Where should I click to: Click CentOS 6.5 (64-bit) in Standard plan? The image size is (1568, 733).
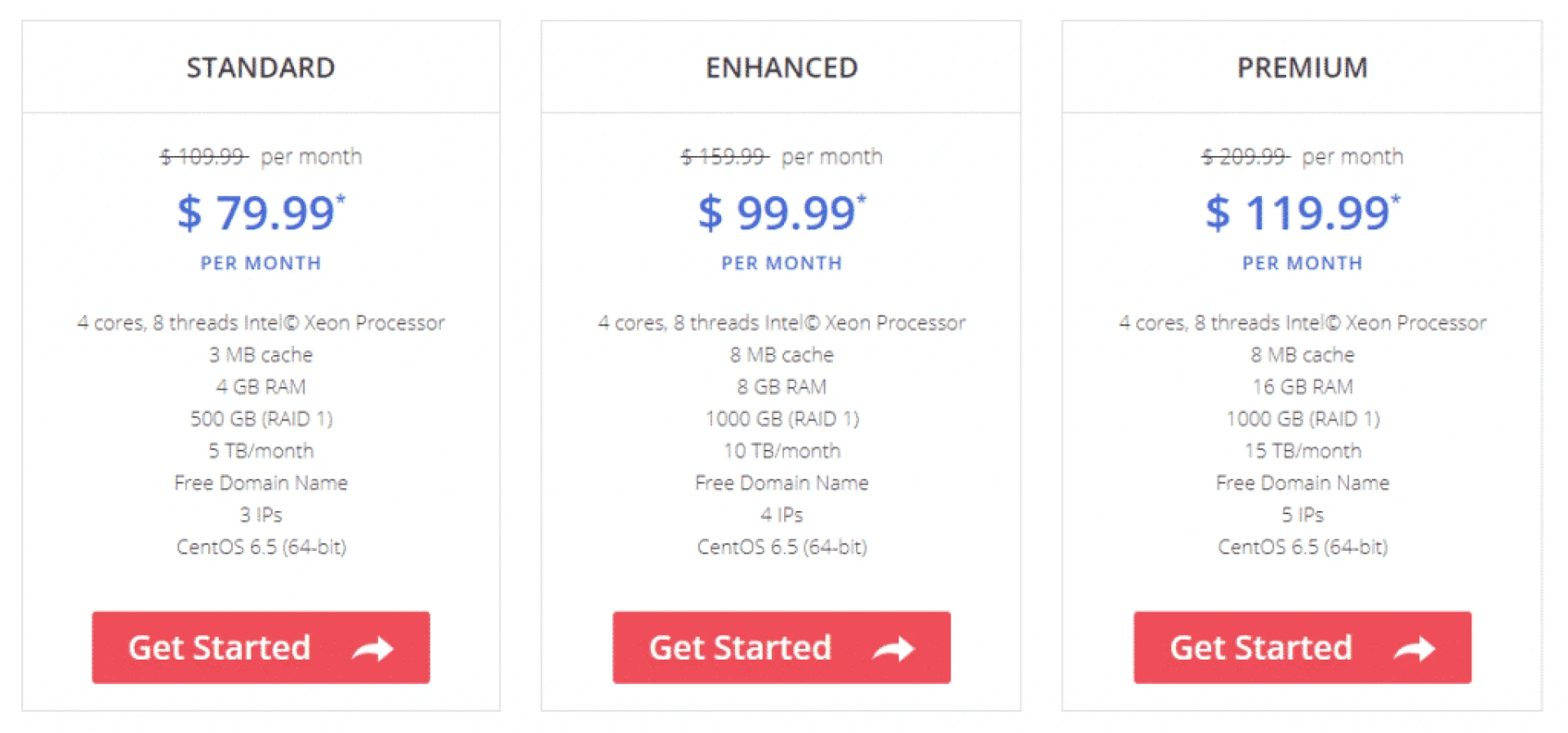261,547
